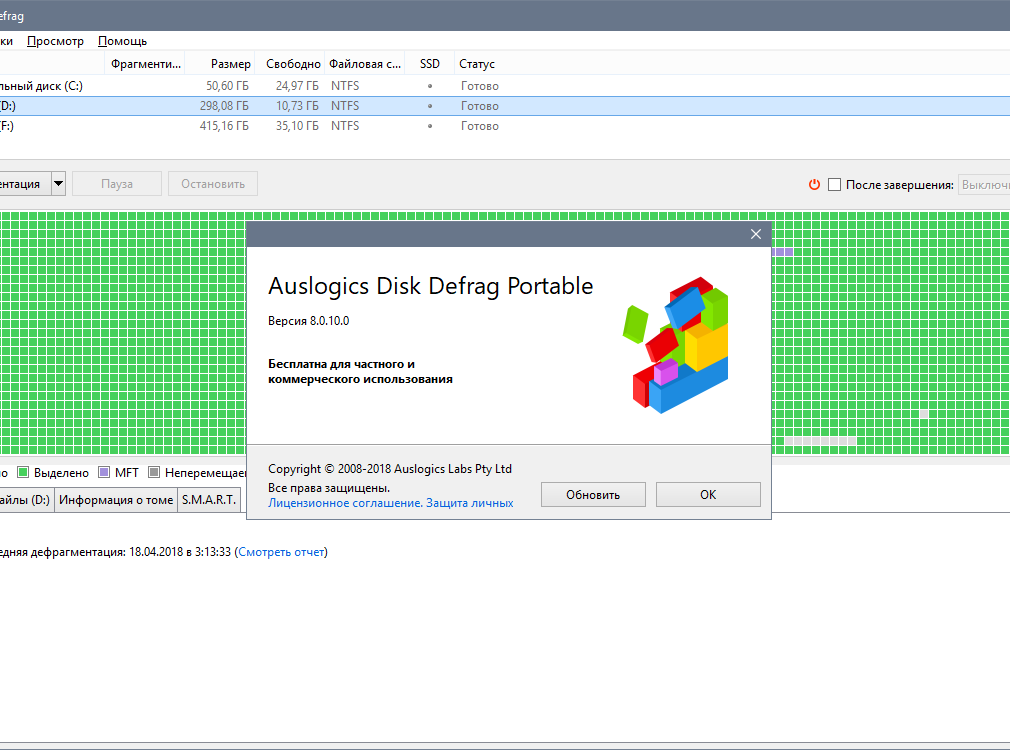Viewport: 1010px width, 750px height.
Task: Switch to the S.M.A.R.T. tab
Action: pos(209,499)
